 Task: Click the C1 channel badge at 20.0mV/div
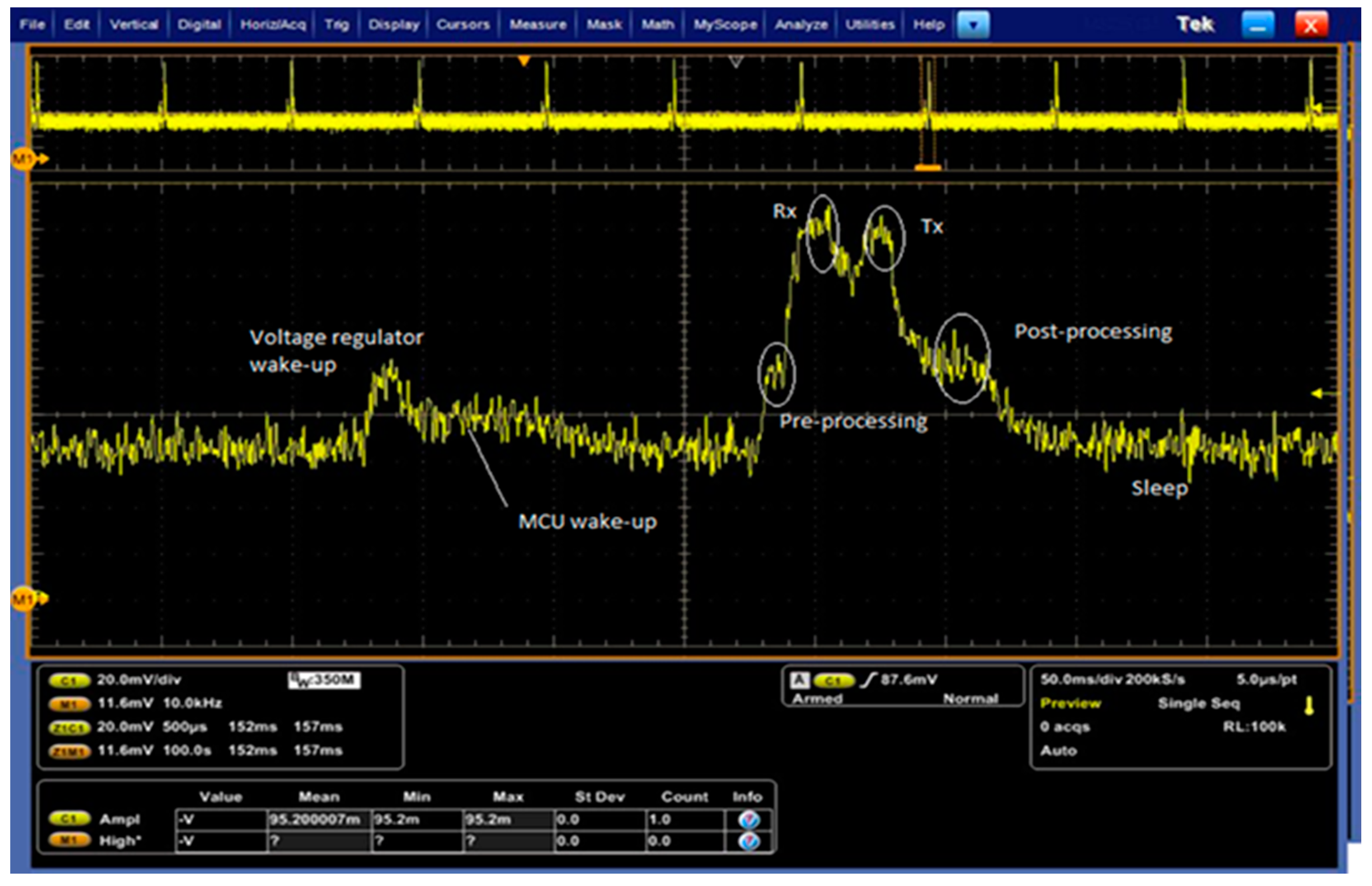69,681
